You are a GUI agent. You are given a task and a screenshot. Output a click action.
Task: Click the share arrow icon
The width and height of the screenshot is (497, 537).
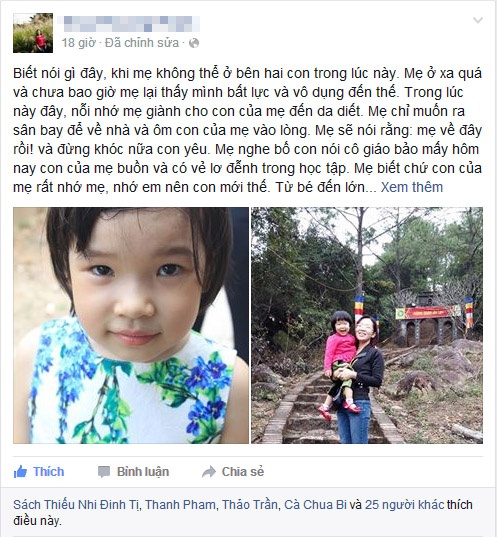[209, 472]
